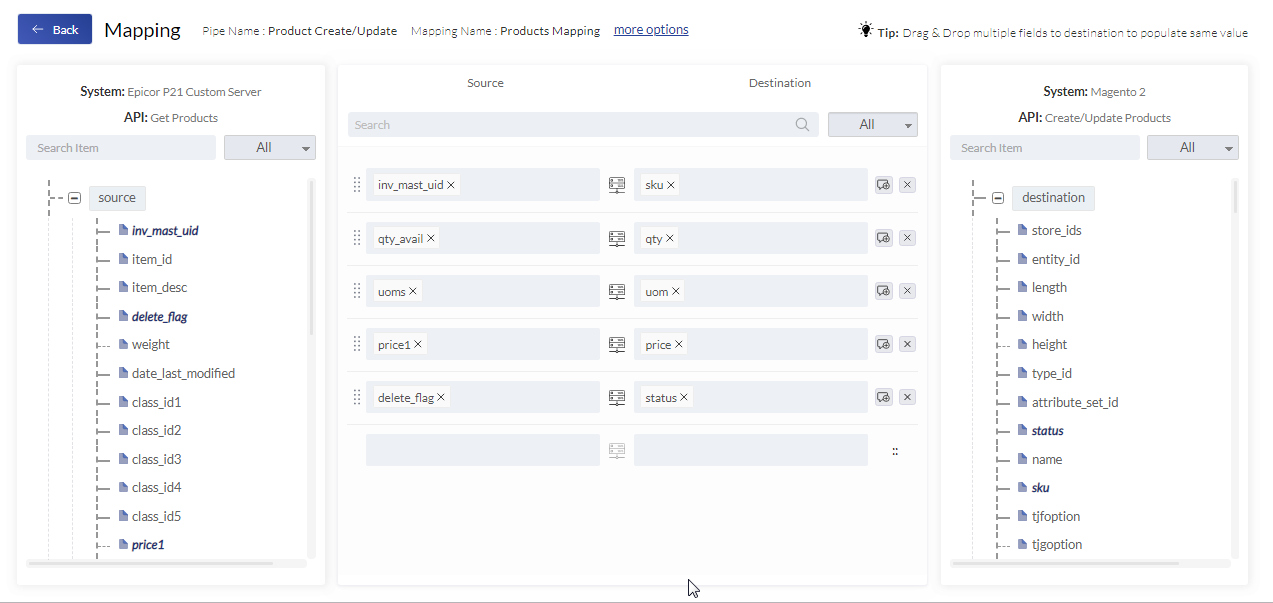
Task: Delete the delete_flag to status mapping row
Action: [907, 397]
